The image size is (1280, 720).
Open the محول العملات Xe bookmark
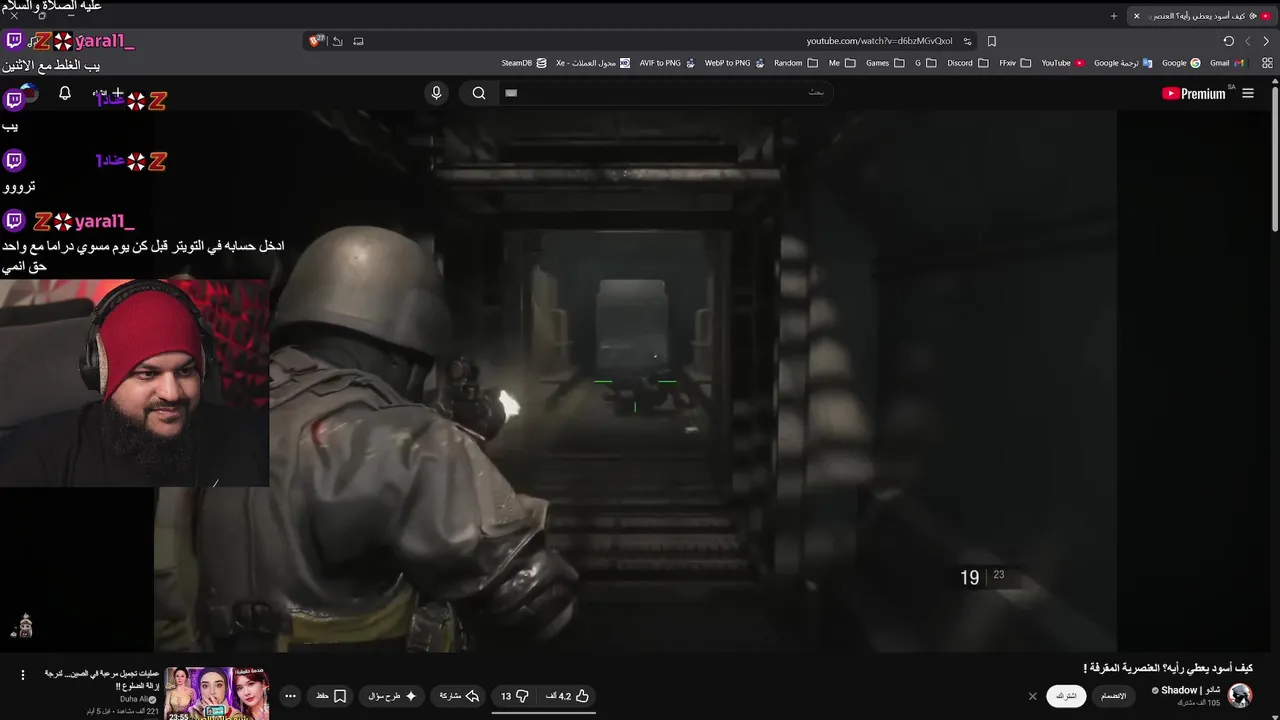pyautogui.click(x=593, y=63)
